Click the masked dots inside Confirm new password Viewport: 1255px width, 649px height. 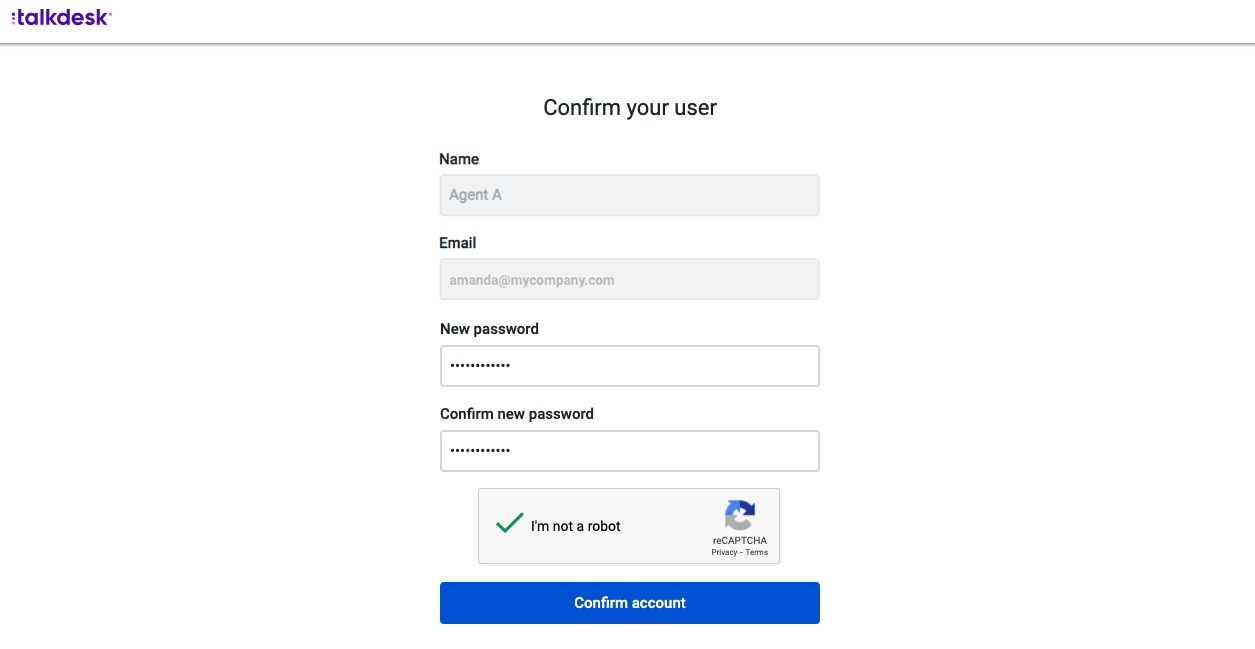coord(480,451)
